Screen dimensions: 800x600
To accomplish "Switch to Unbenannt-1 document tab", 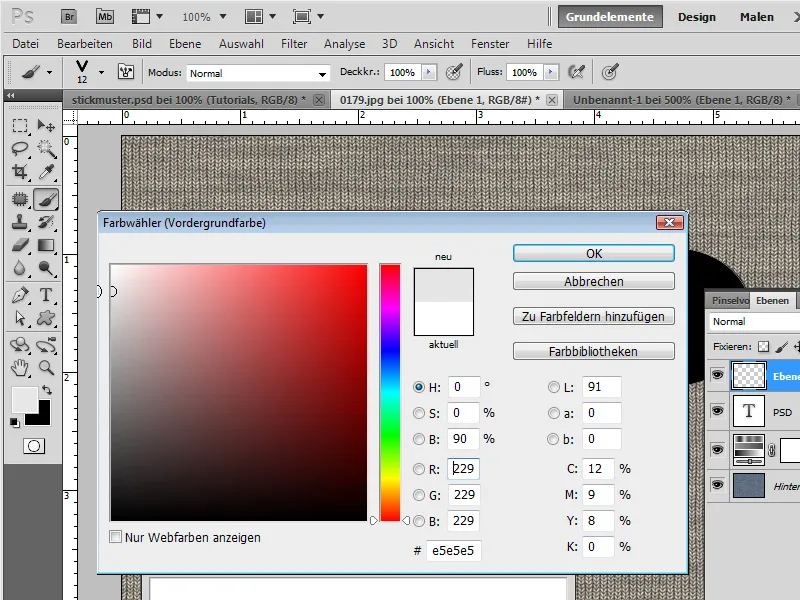I will [x=681, y=100].
